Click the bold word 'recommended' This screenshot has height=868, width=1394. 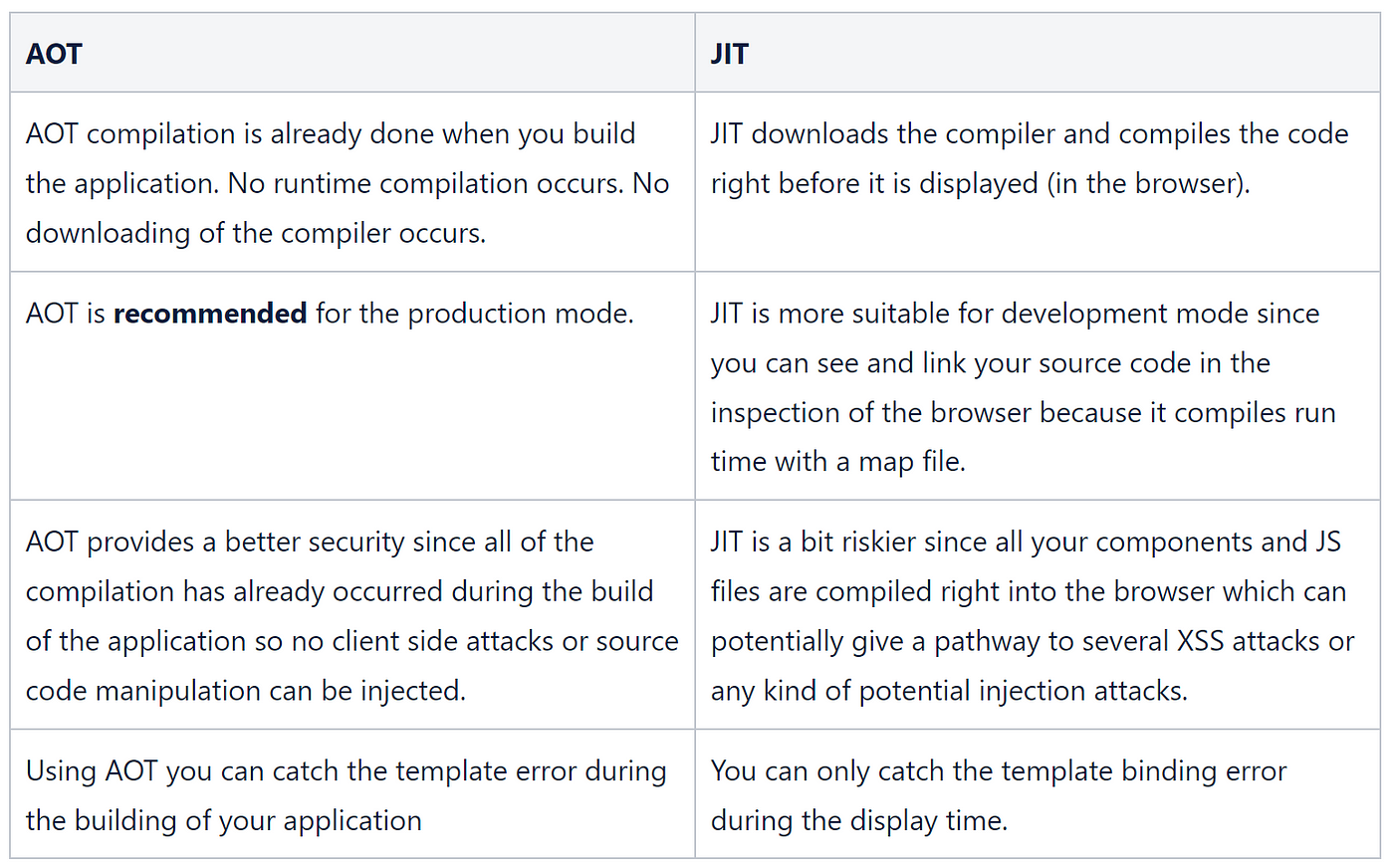pos(210,314)
